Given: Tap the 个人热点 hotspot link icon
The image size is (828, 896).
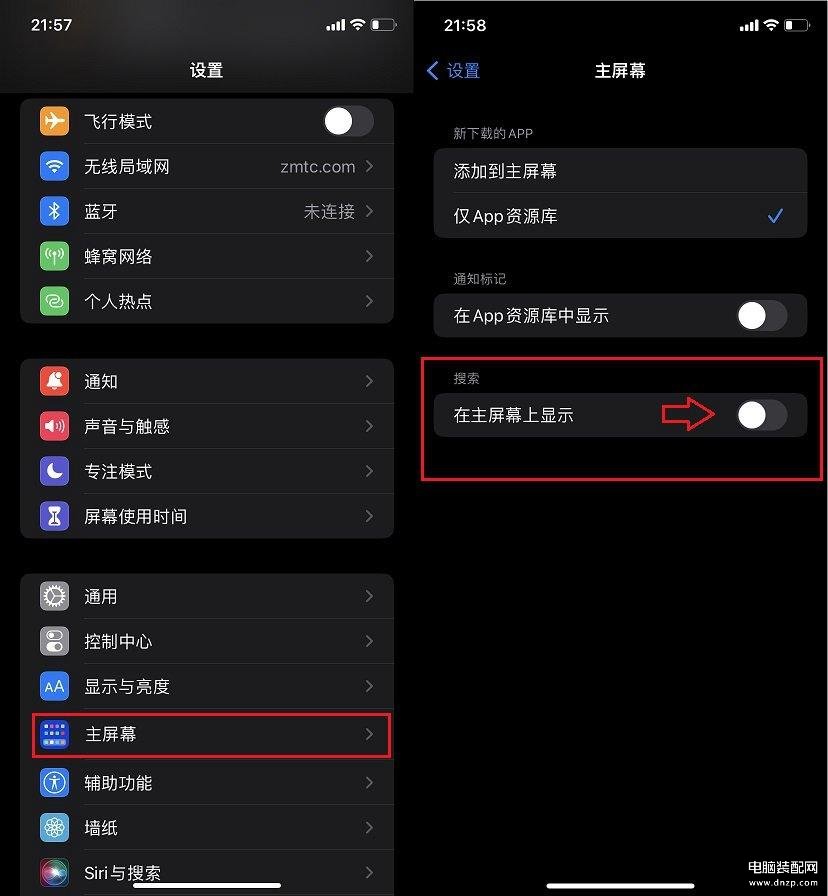Looking at the screenshot, I should 54,301.
